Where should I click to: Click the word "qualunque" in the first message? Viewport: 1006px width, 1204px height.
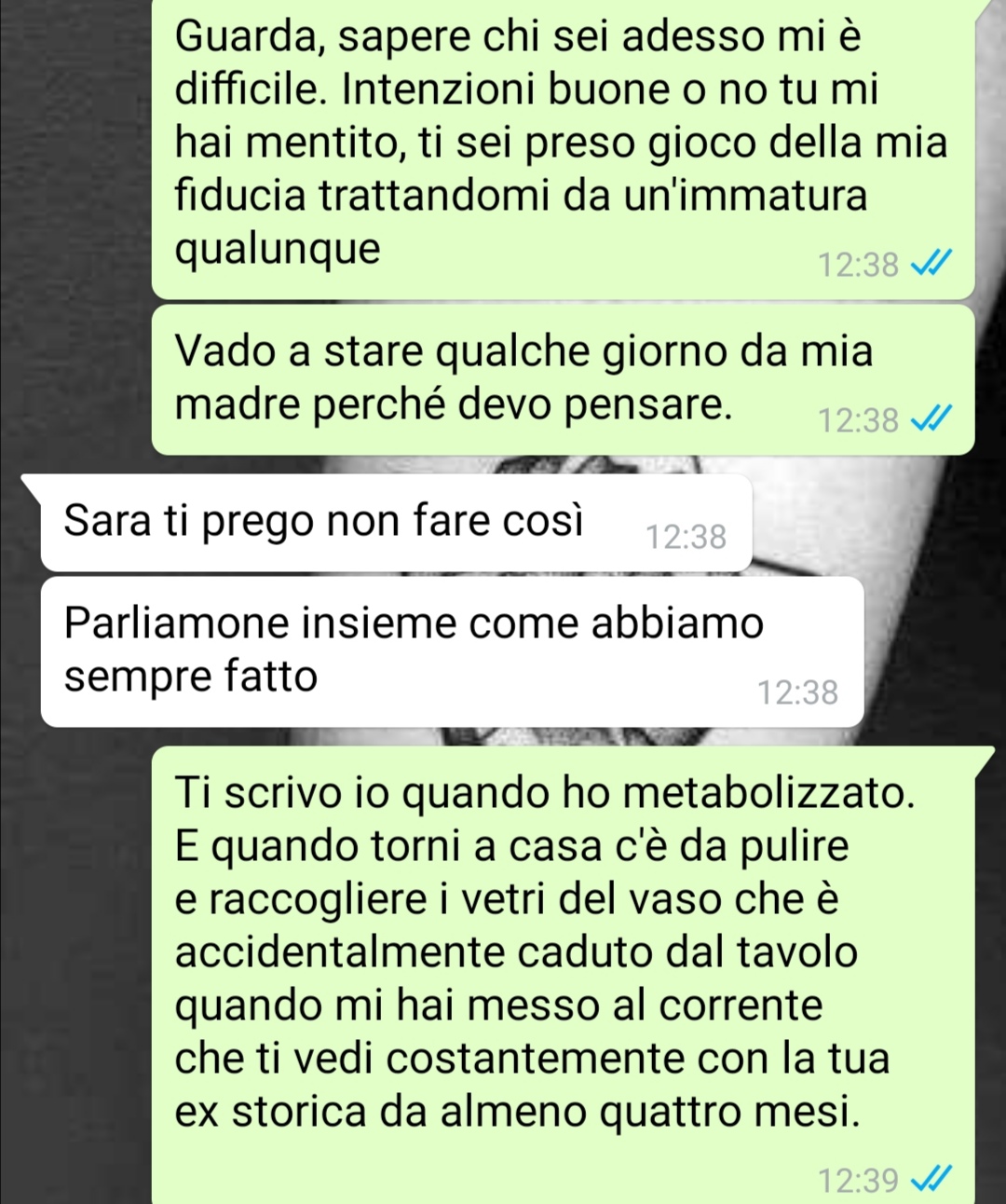coord(278,250)
